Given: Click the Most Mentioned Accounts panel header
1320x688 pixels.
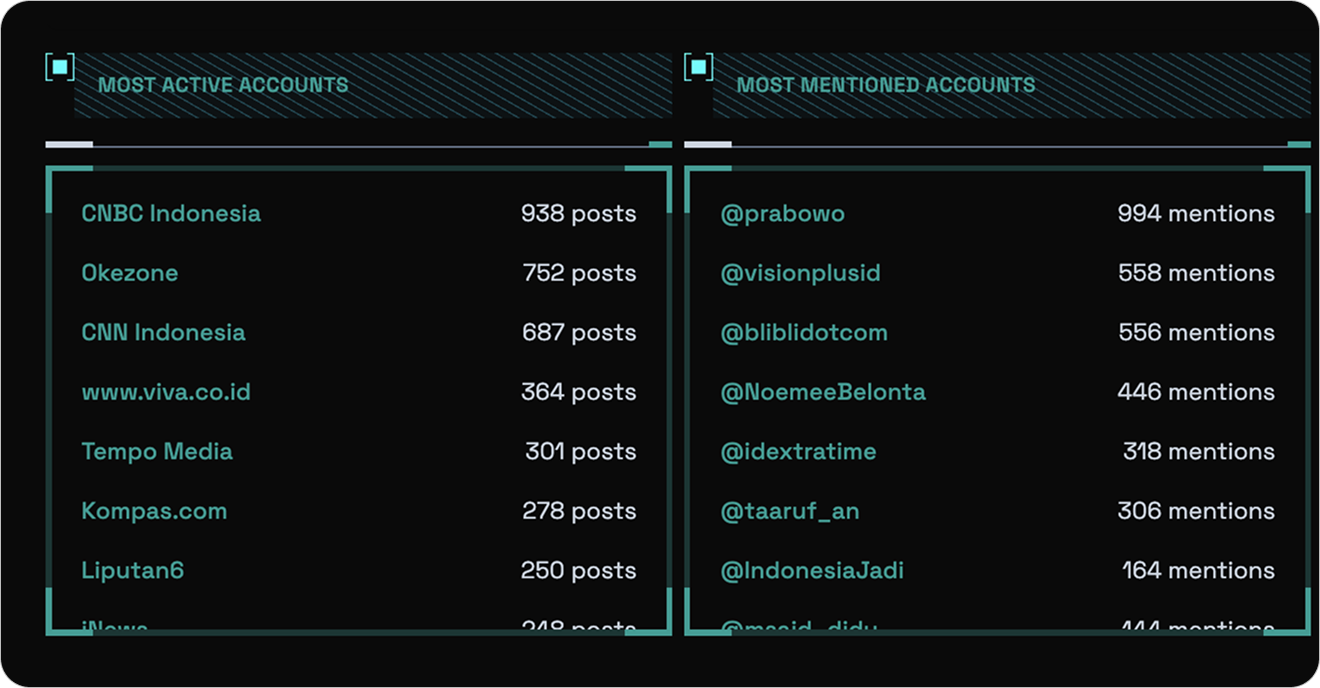Looking at the screenshot, I should click(886, 85).
